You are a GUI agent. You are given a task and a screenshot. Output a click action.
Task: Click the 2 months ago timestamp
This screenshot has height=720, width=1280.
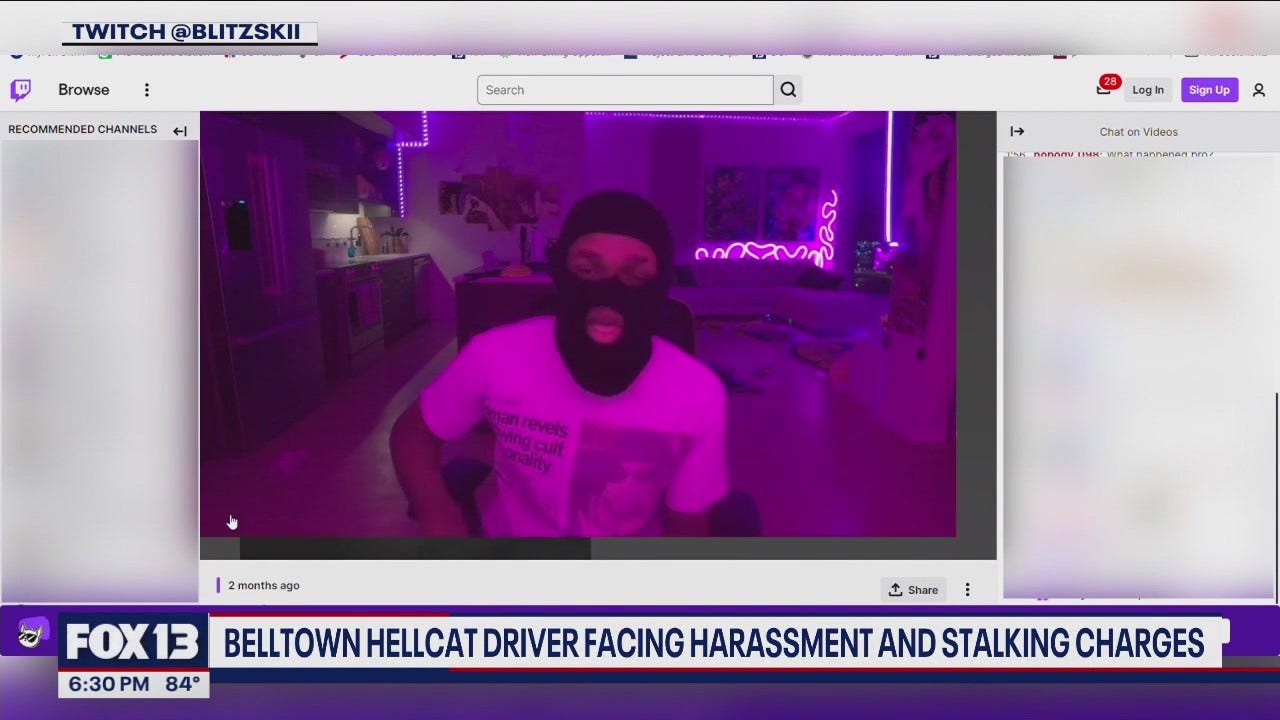tap(263, 585)
